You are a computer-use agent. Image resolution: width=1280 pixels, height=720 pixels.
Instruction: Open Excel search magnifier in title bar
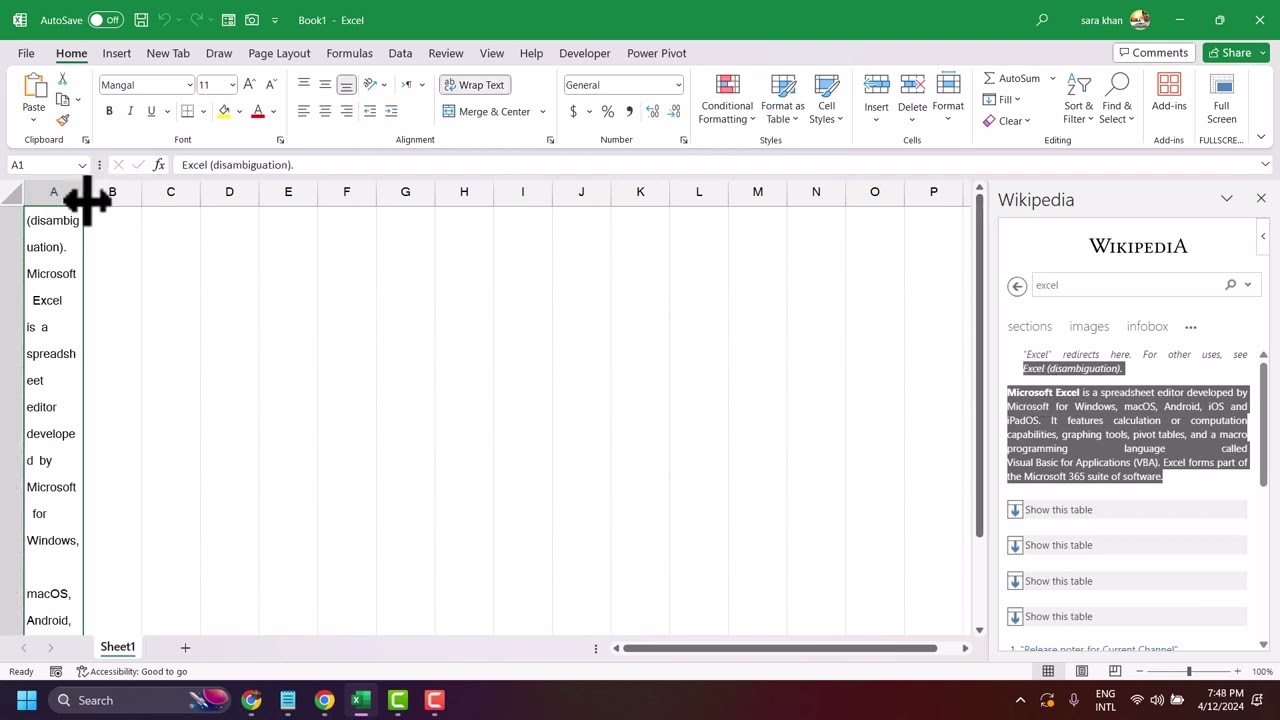pos(1042,20)
